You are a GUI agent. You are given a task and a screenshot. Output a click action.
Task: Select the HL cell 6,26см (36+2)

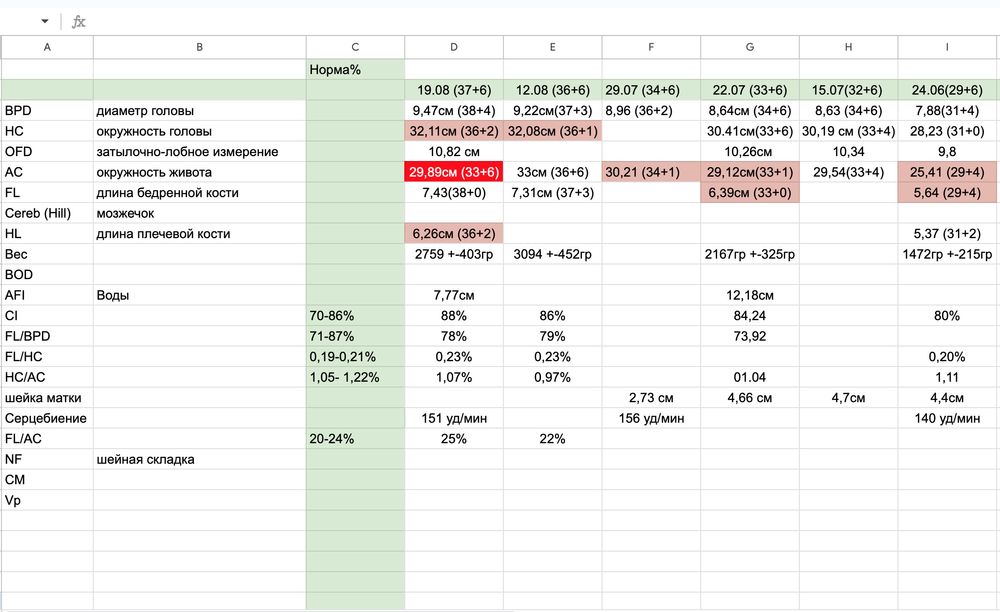454,234
